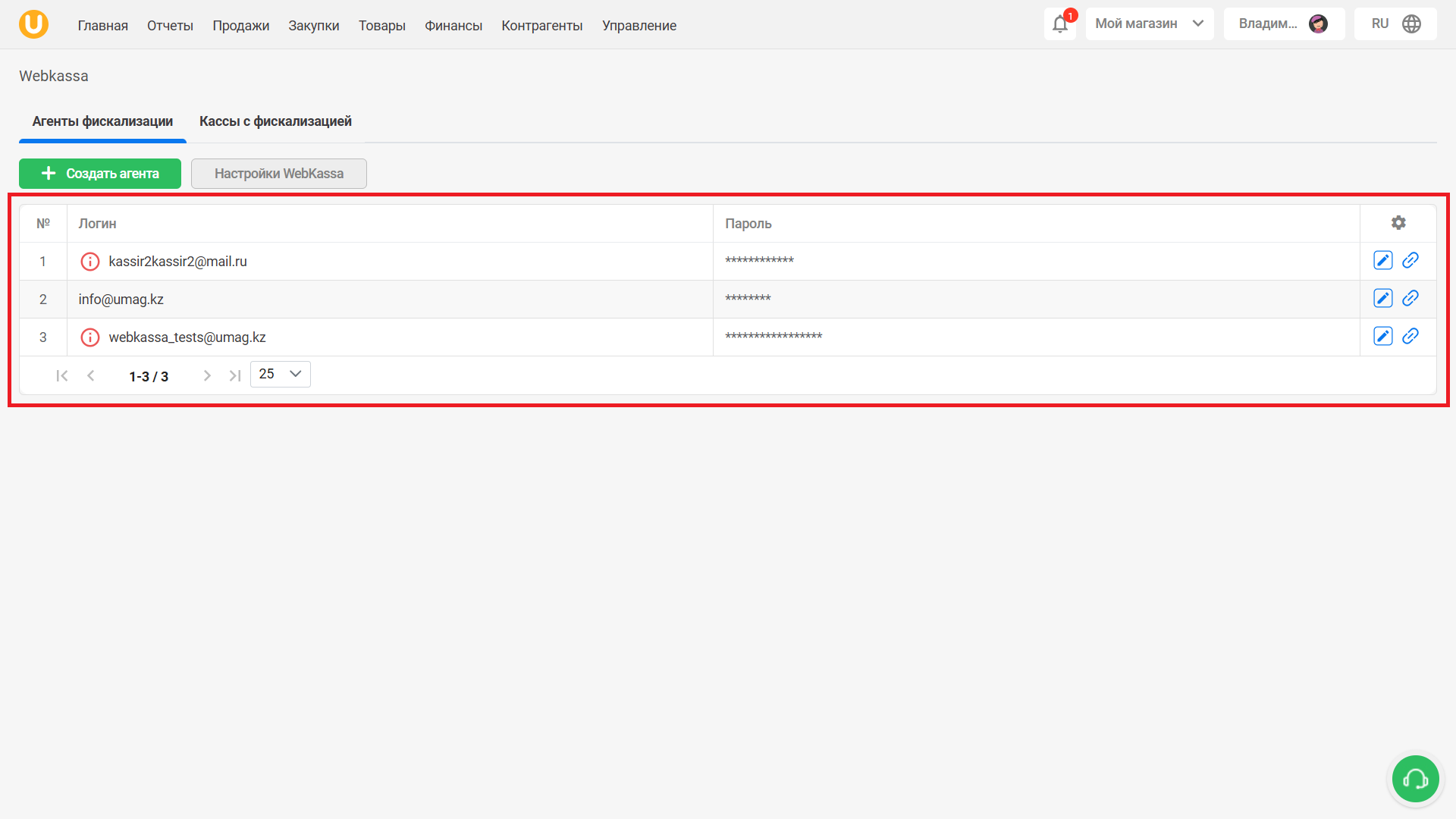1456x819 pixels.
Task: Expand the Мой магазин store dropdown
Action: [1149, 24]
